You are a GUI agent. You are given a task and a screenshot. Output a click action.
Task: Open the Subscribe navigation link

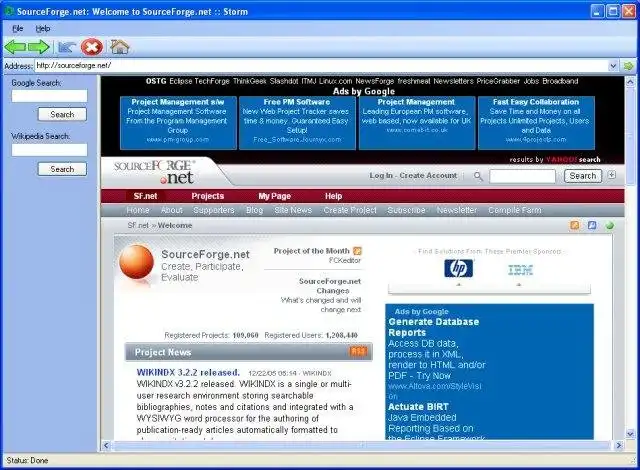406,210
